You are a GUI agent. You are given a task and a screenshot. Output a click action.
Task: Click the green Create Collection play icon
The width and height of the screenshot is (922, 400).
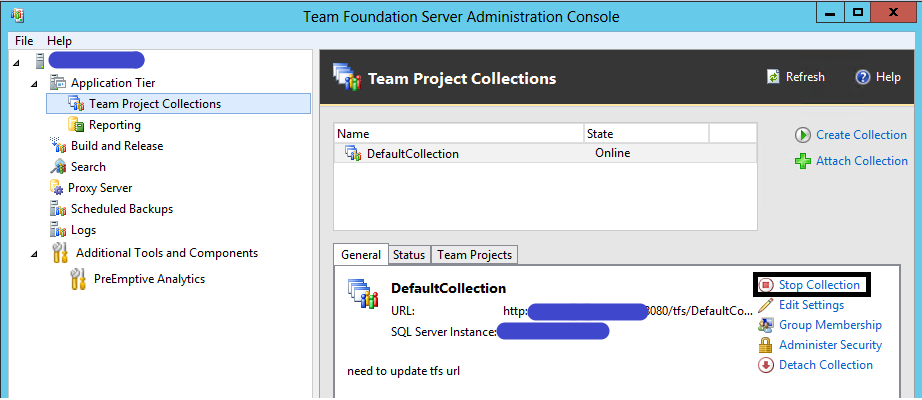pos(803,135)
